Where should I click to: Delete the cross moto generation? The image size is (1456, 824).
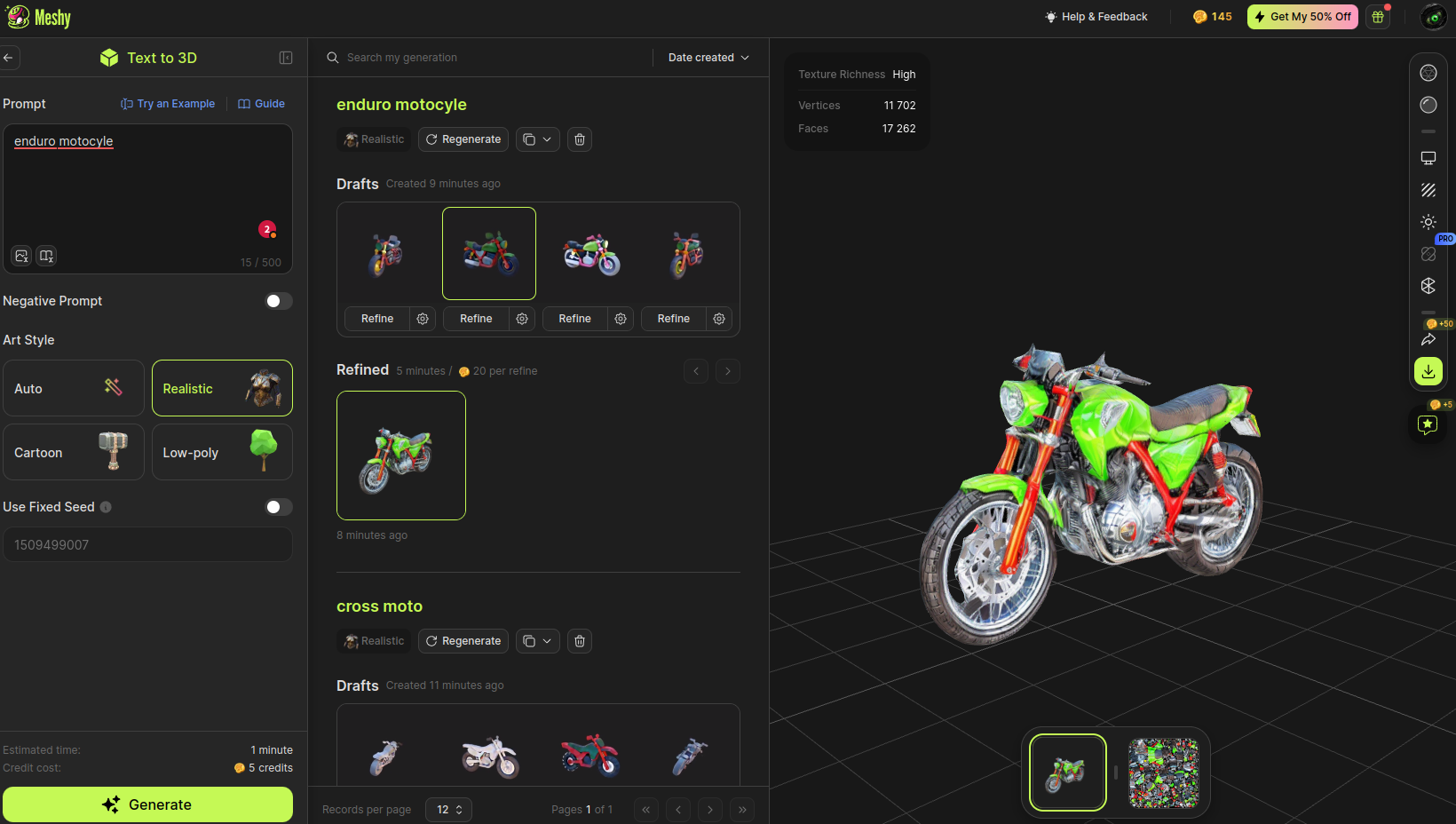pos(580,641)
